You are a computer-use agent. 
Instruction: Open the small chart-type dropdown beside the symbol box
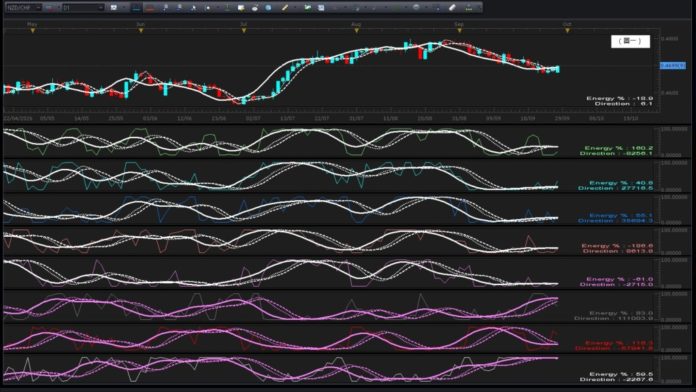[x=52, y=8]
